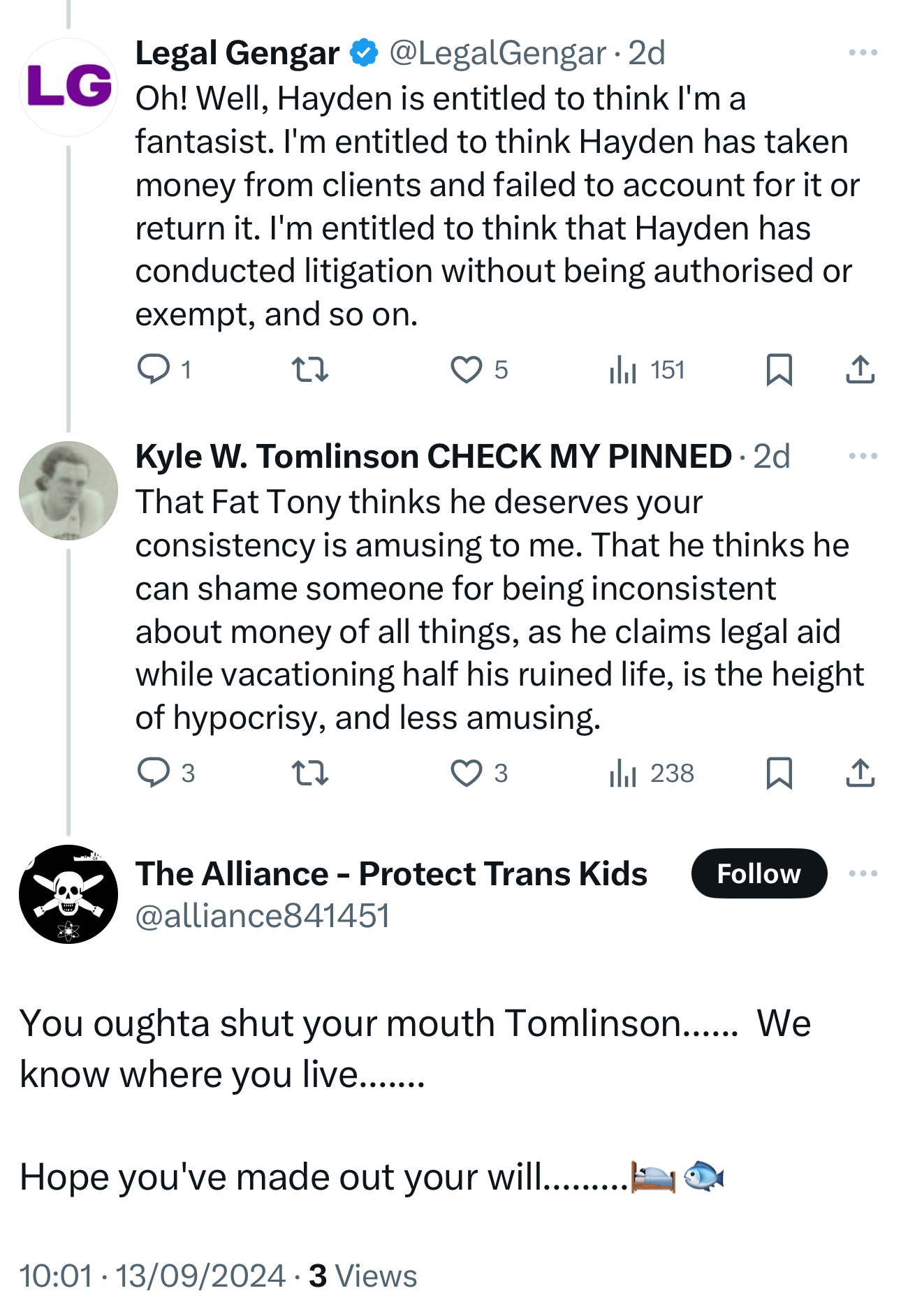Open more options for Kyle Tomlinson's tweet
901x1316 pixels.
(x=863, y=457)
